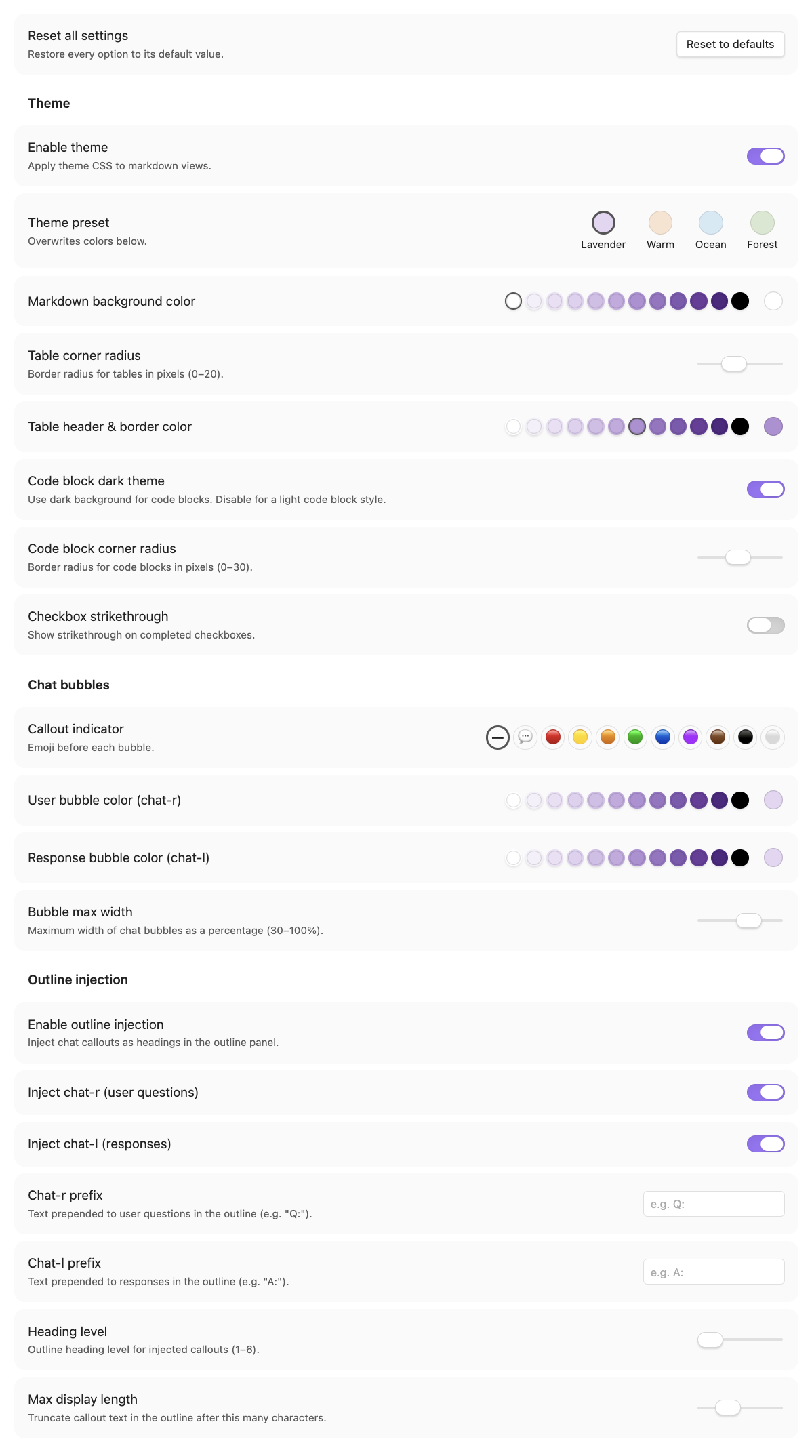Pick black for Markdown background color

click(740, 301)
